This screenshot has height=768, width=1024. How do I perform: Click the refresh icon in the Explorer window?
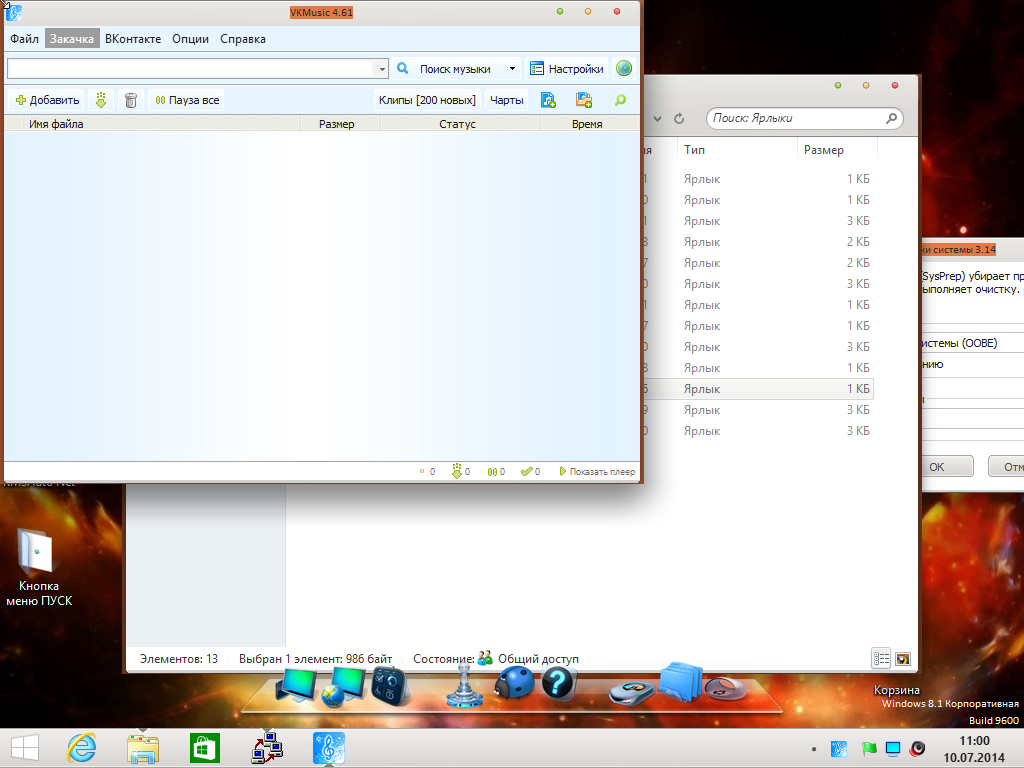tap(679, 118)
